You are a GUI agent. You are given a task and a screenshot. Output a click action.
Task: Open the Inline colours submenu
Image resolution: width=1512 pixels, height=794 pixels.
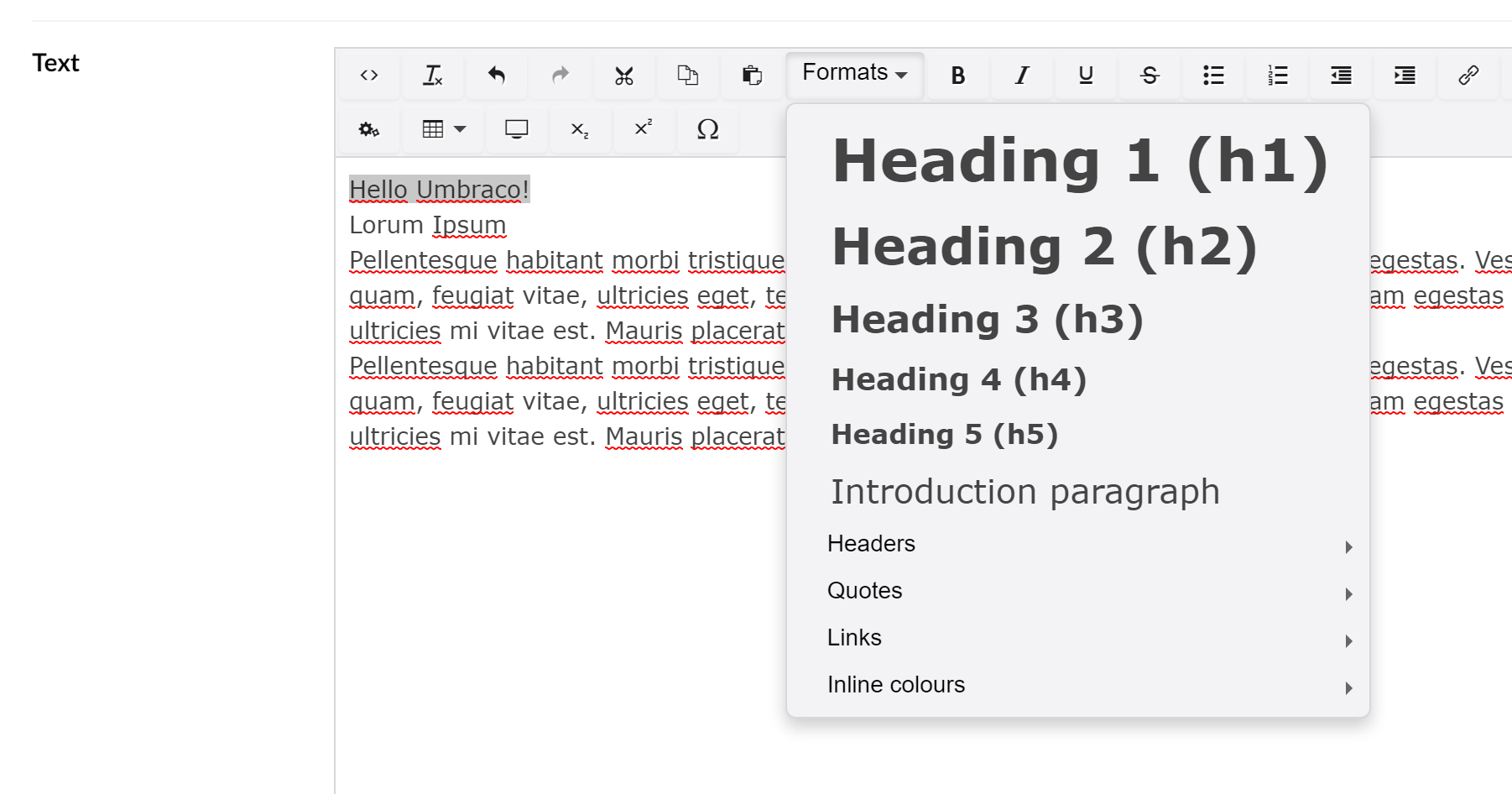click(895, 684)
